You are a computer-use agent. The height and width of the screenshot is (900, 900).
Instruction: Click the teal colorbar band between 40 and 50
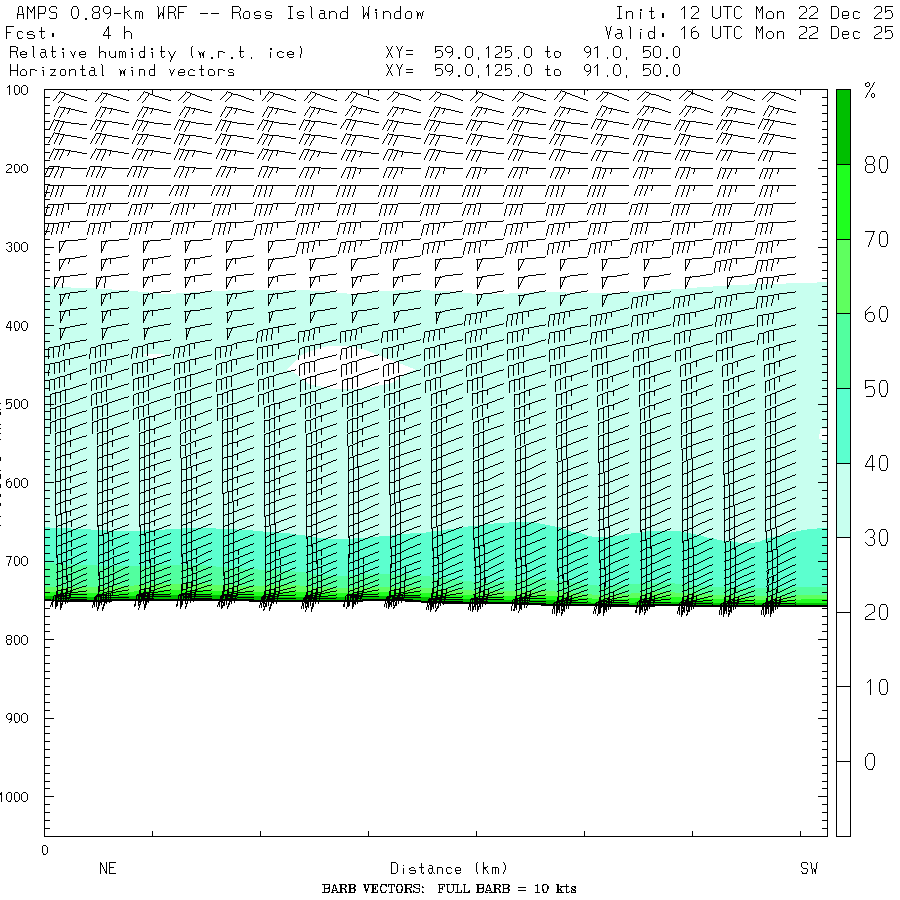843,425
